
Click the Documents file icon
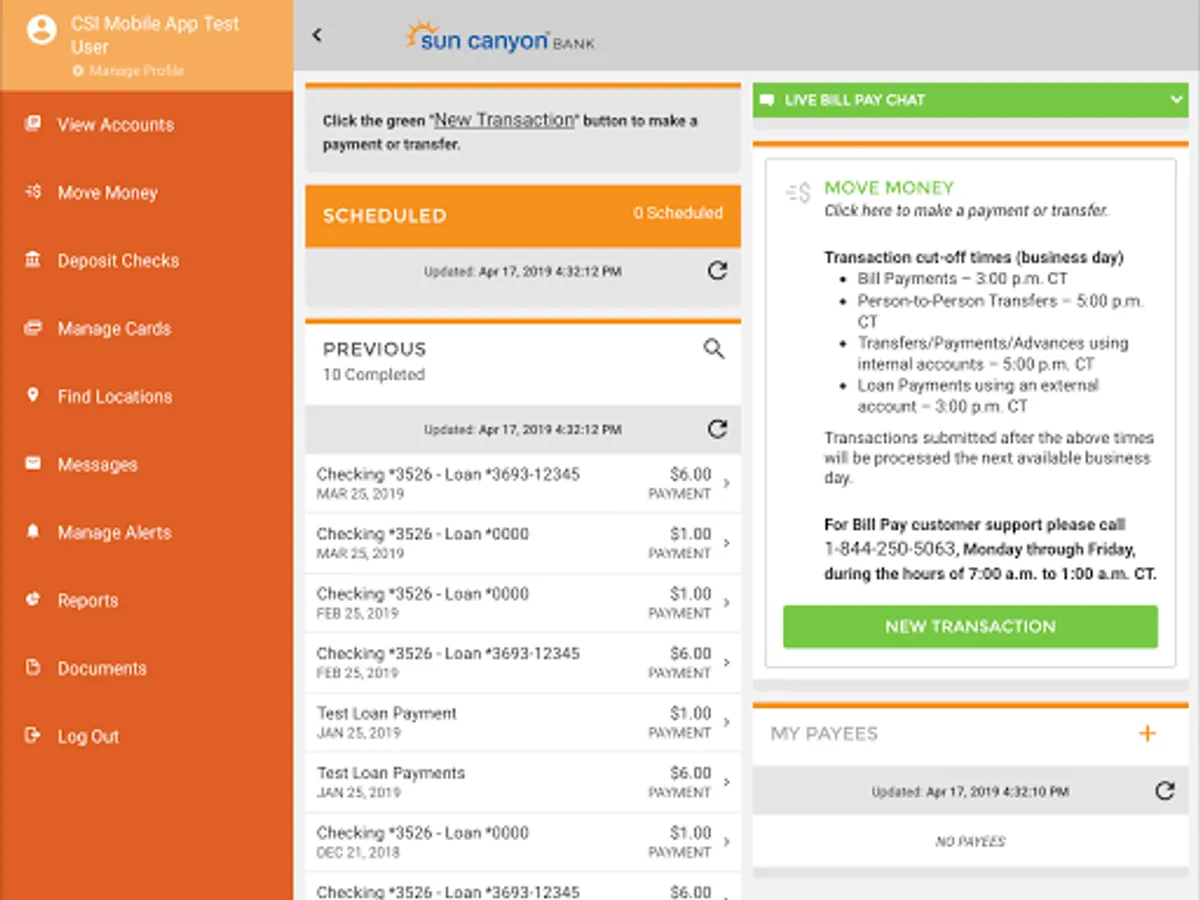(33, 668)
